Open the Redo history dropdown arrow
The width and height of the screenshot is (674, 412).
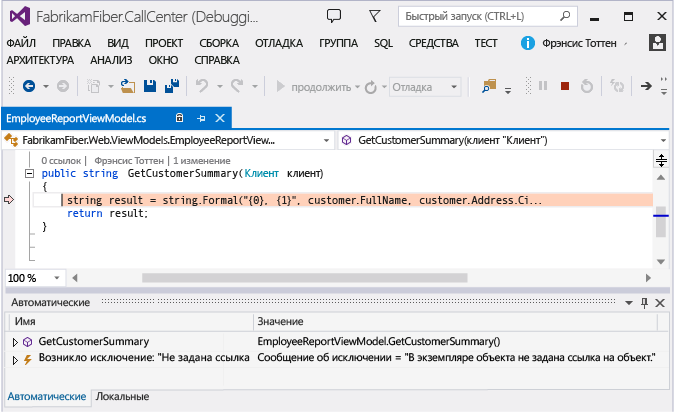(x=254, y=86)
